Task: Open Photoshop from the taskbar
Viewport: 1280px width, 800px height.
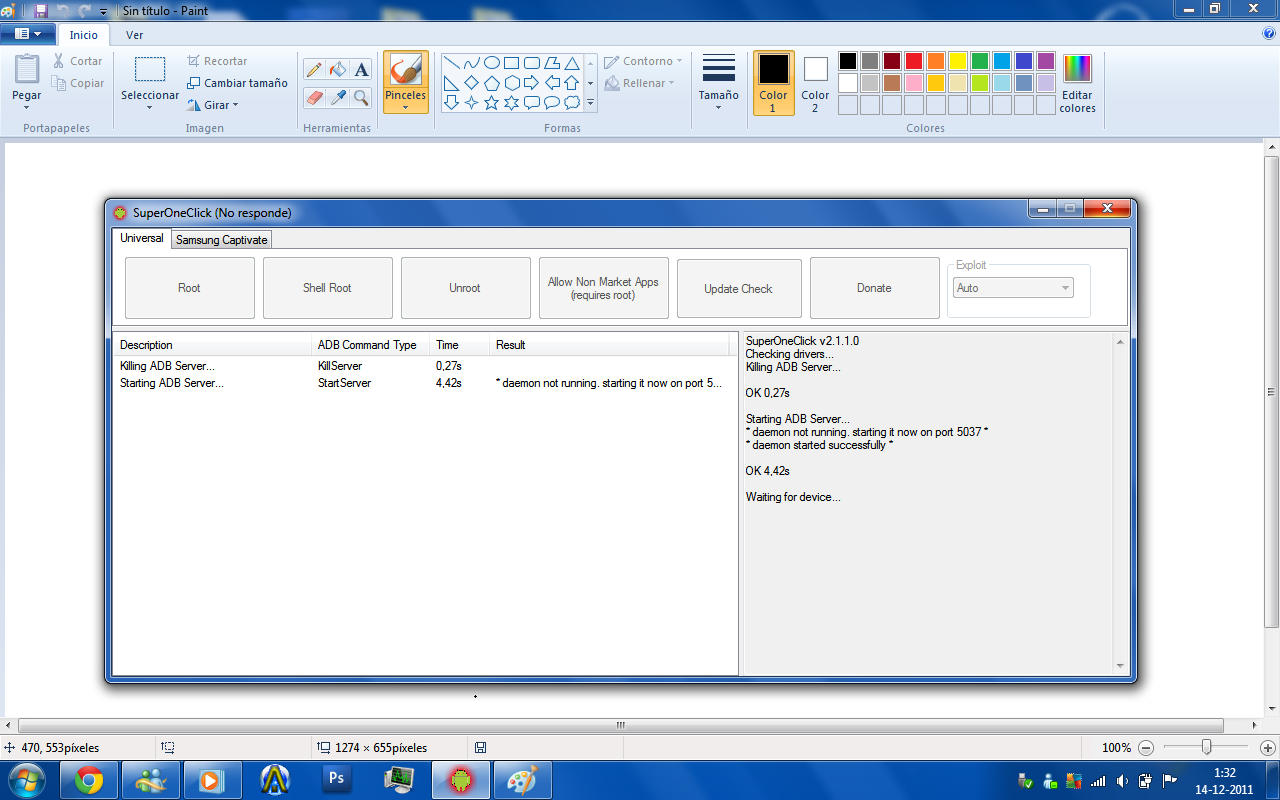Action: (x=337, y=780)
